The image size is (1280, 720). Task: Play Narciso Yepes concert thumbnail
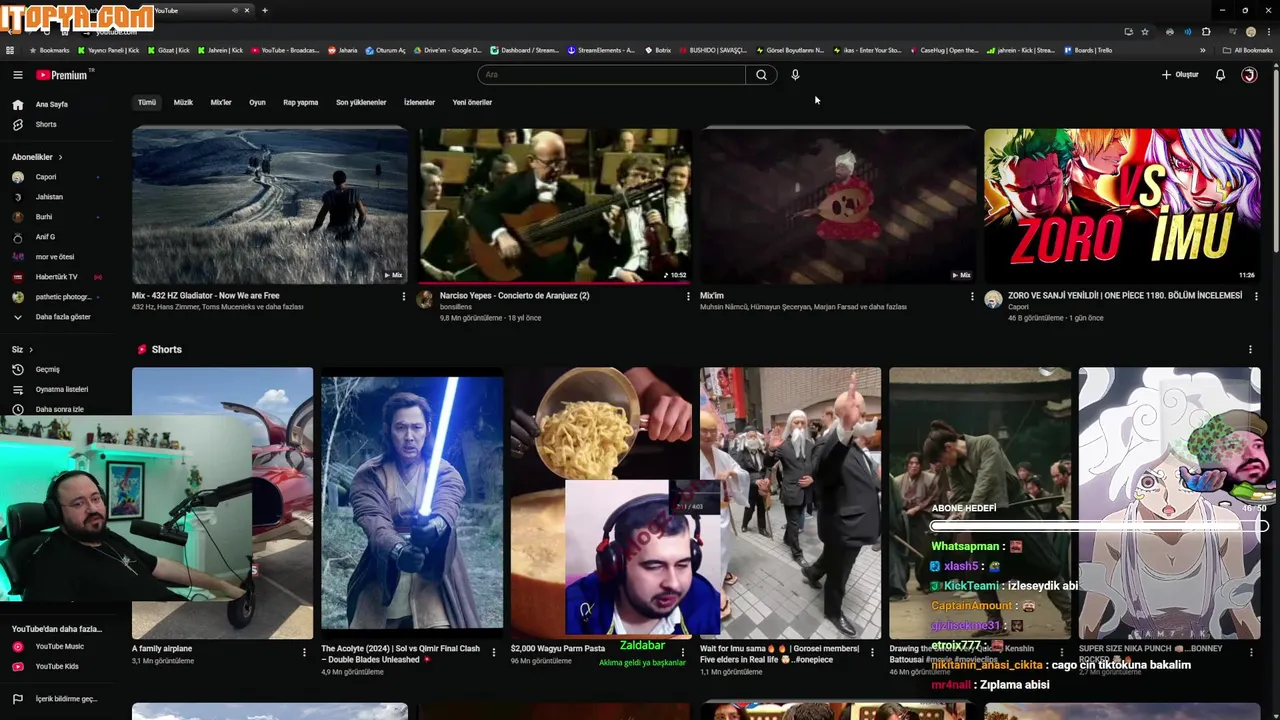554,206
